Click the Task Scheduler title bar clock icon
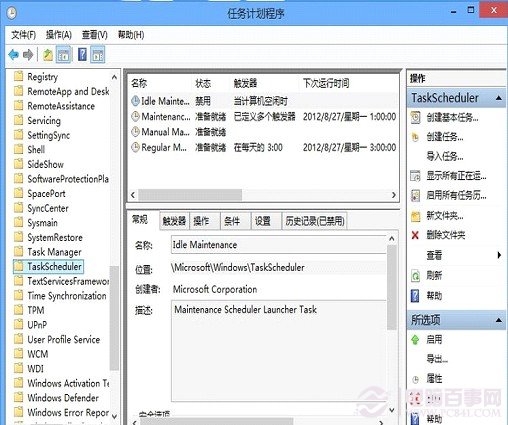 (x=11, y=13)
